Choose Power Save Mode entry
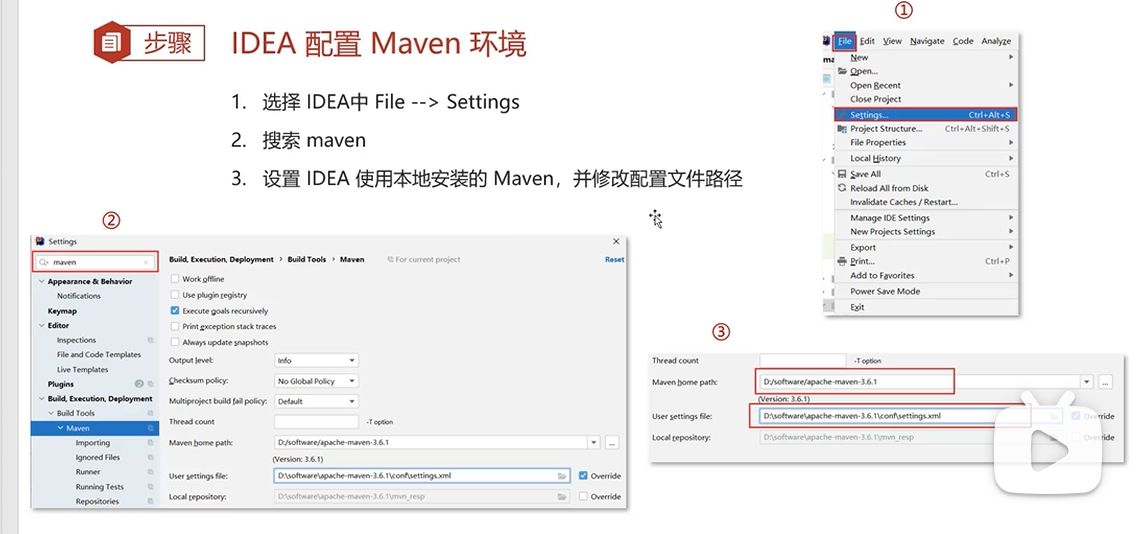The height and width of the screenshot is (534, 1137). 885,292
